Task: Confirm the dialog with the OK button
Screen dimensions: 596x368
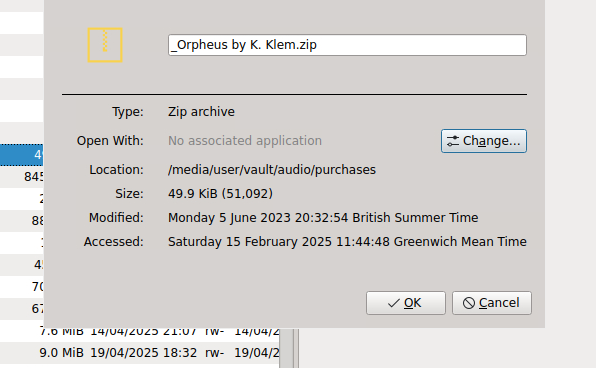Action: (x=406, y=303)
